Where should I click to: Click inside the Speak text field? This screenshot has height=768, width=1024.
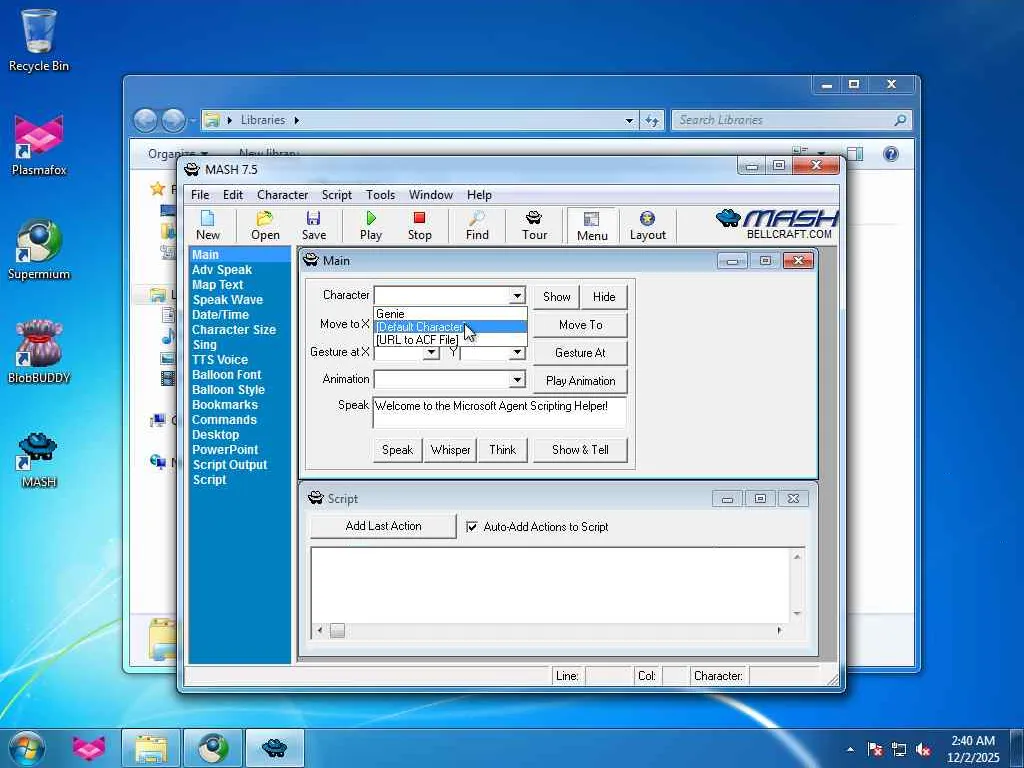pos(500,412)
